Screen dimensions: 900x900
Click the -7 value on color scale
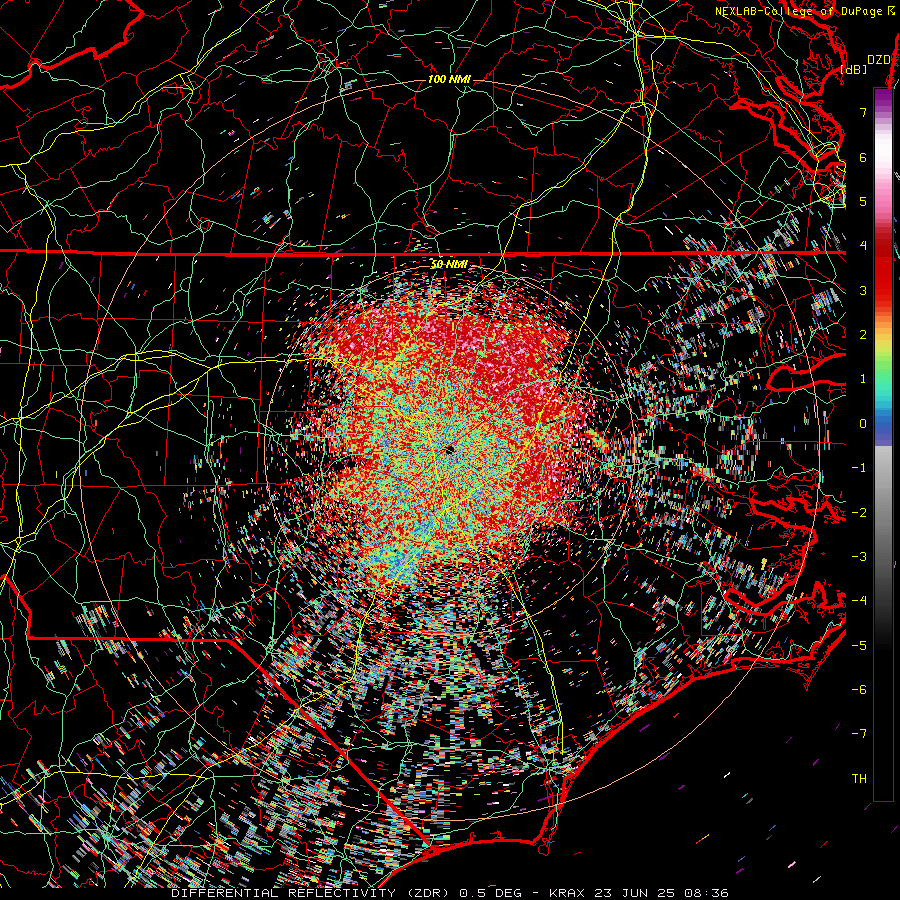[x=859, y=734]
